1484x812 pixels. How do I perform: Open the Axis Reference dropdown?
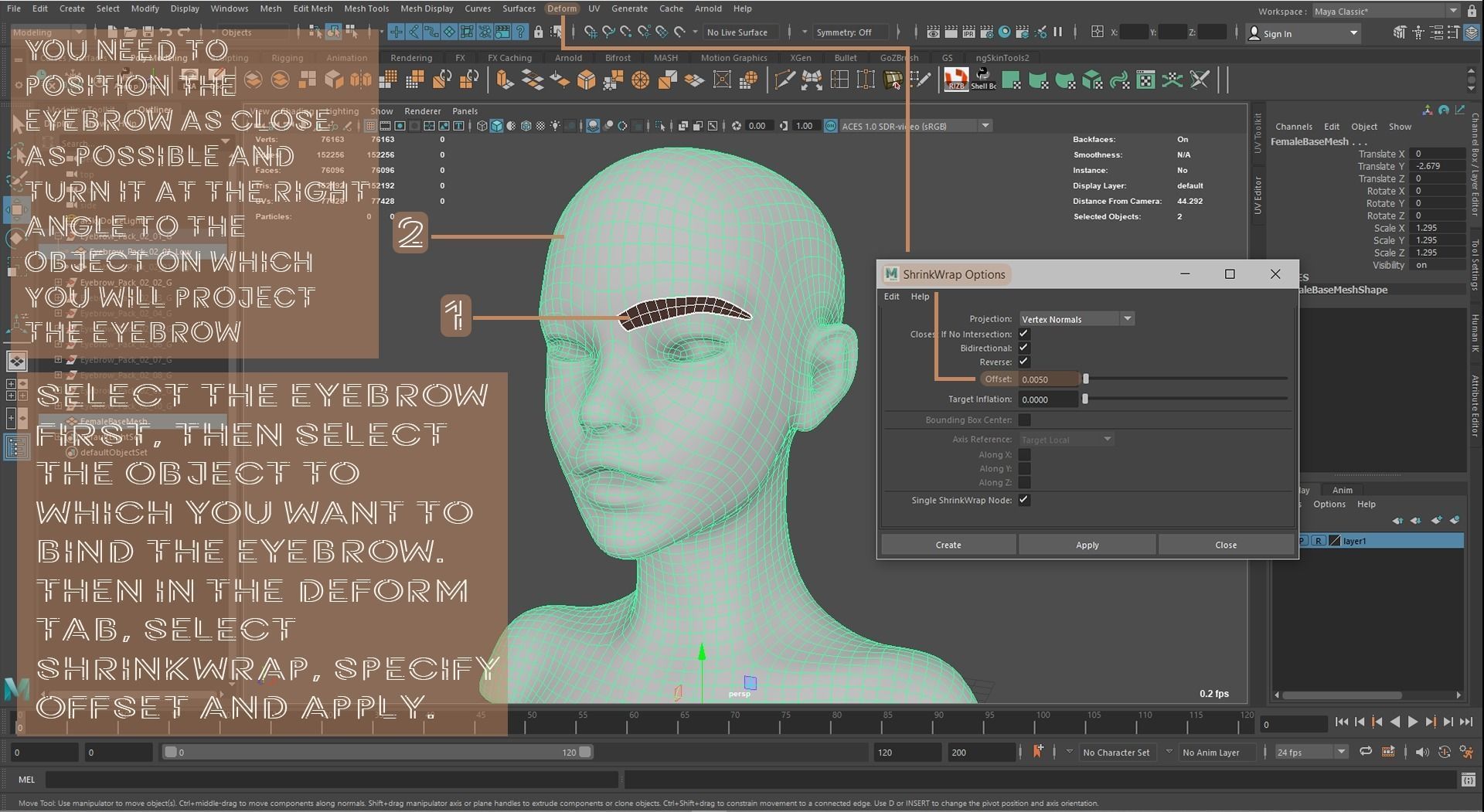[x=1066, y=439]
